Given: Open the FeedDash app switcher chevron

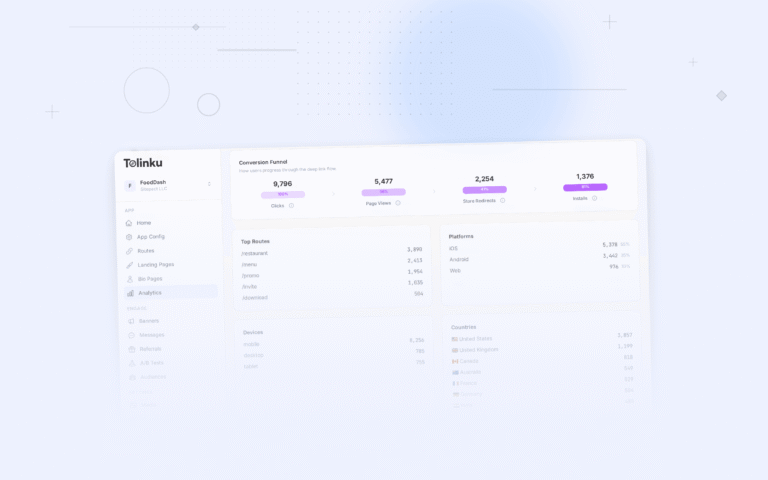Looking at the screenshot, I should click(x=209, y=184).
